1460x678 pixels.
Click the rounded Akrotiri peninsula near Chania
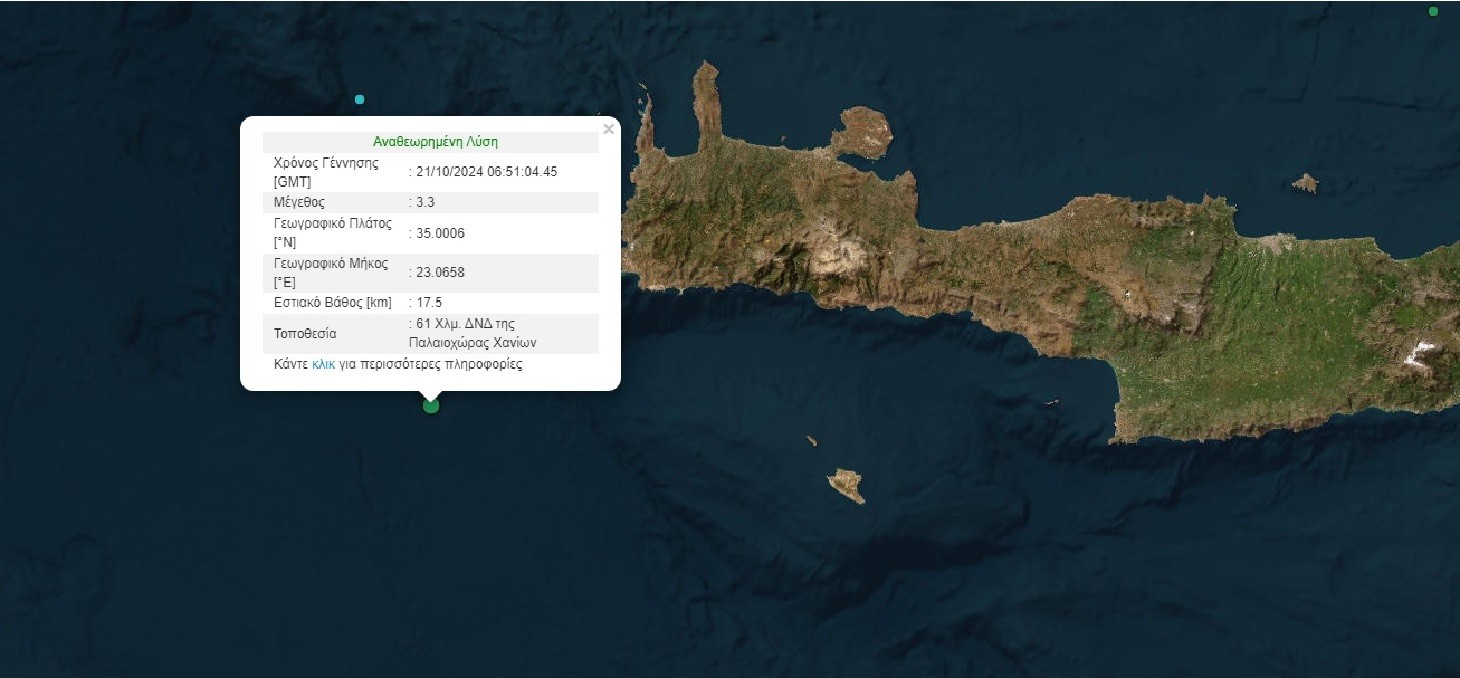[862, 131]
